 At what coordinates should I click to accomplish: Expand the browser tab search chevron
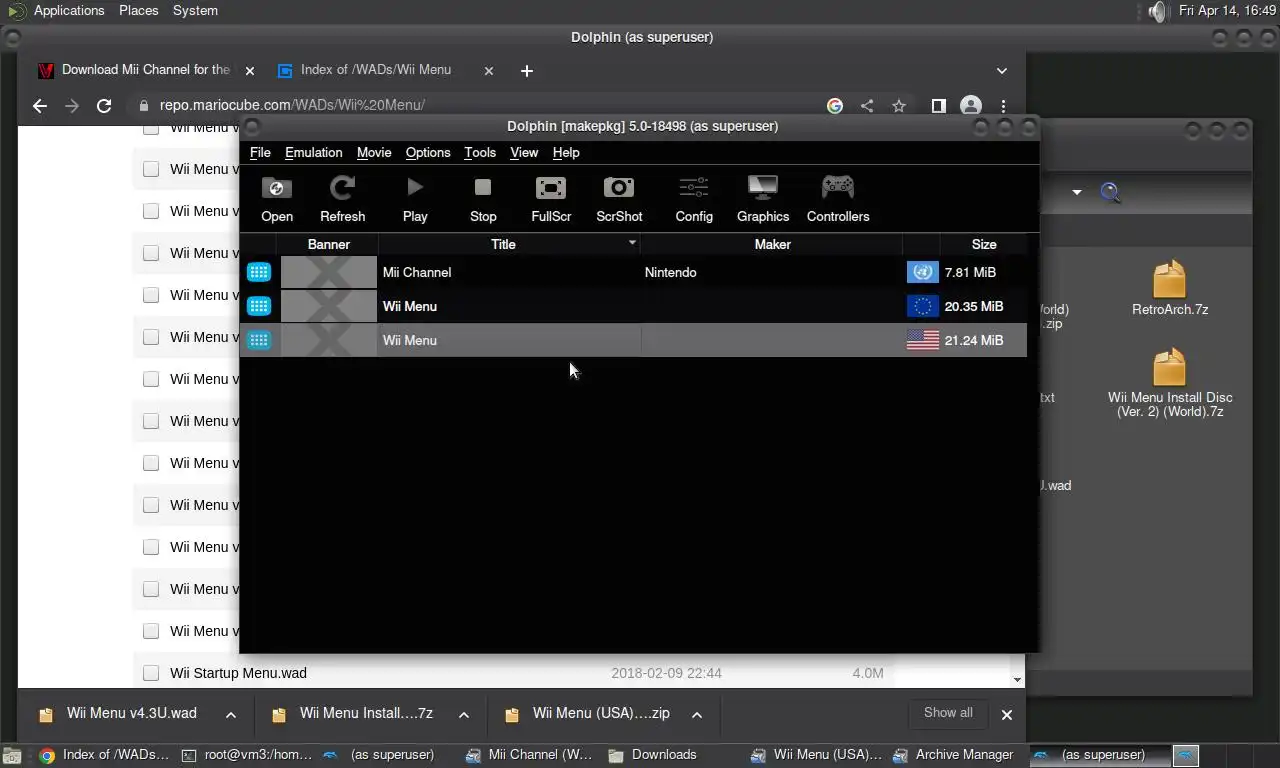click(1002, 71)
